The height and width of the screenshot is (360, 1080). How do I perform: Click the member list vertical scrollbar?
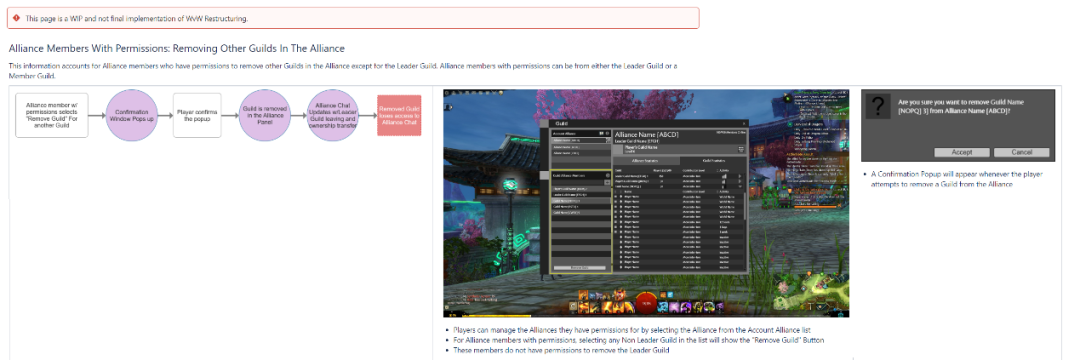pos(745,207)
